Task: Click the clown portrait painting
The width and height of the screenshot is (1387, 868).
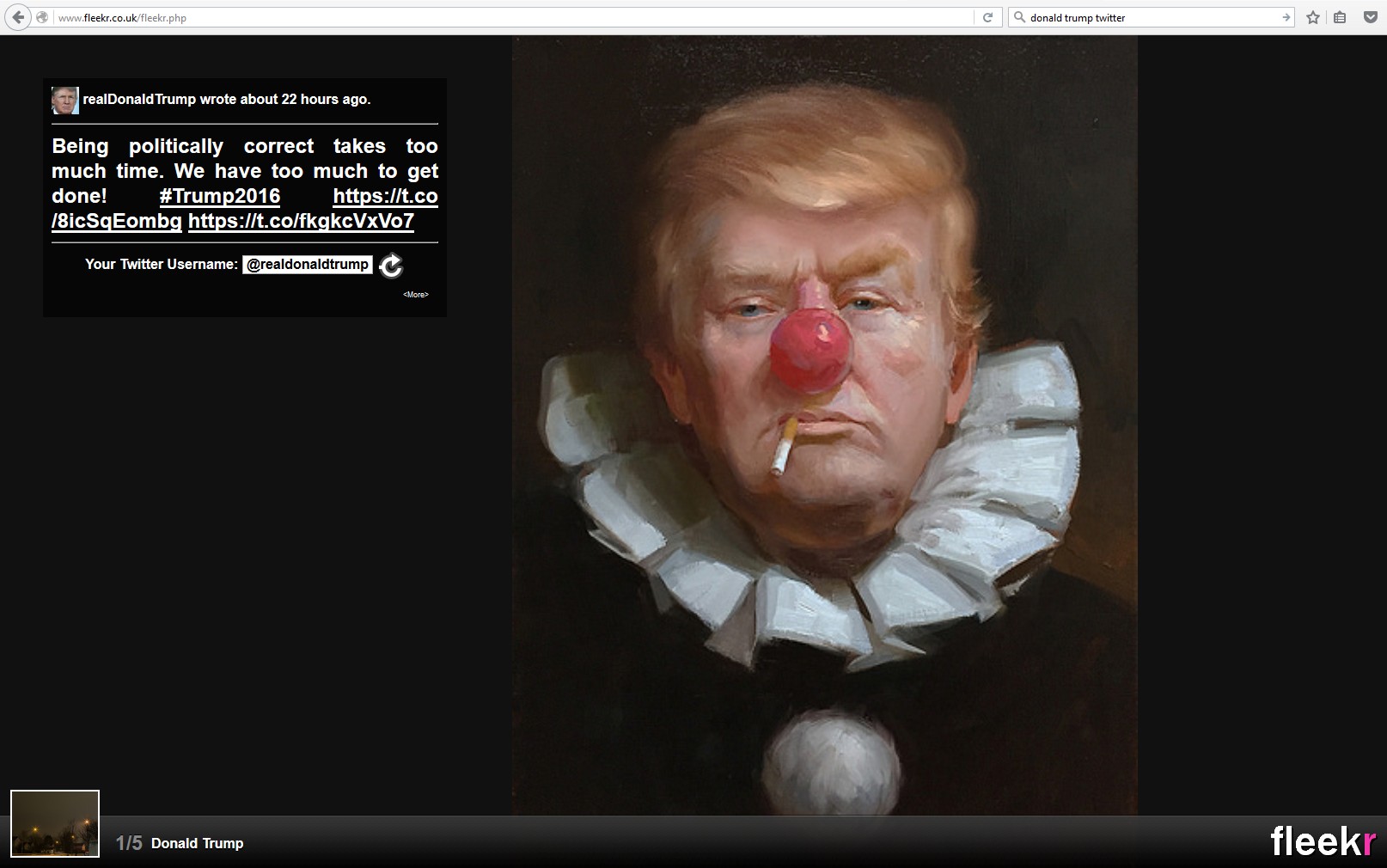Action: coord(825,425)
